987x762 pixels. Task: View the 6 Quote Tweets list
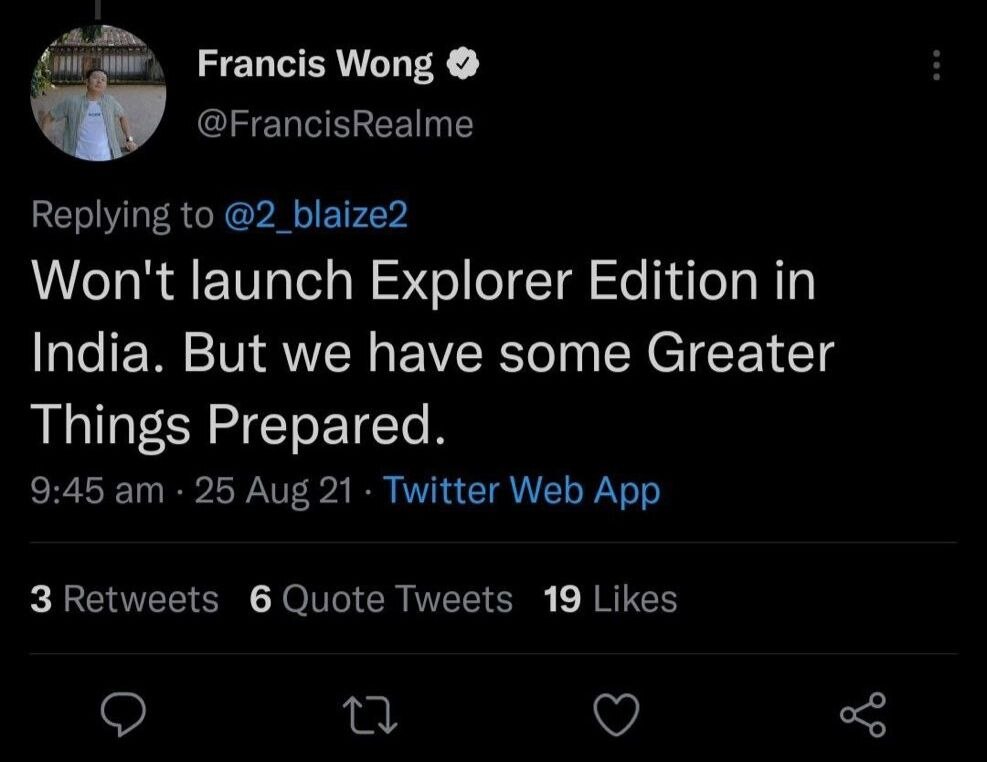(x=381, y=599)
